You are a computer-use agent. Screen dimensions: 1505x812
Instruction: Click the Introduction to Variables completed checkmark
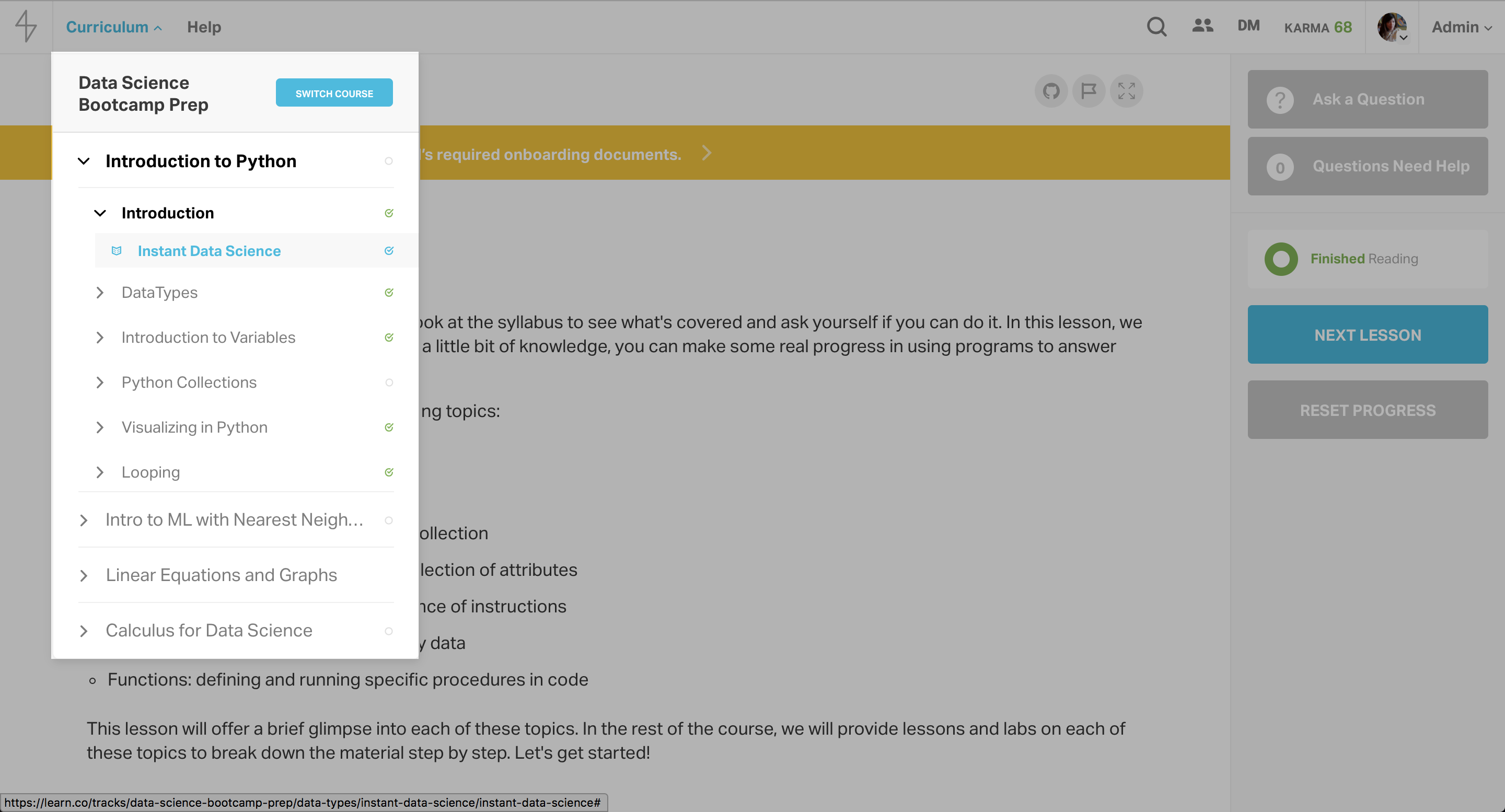388,337
